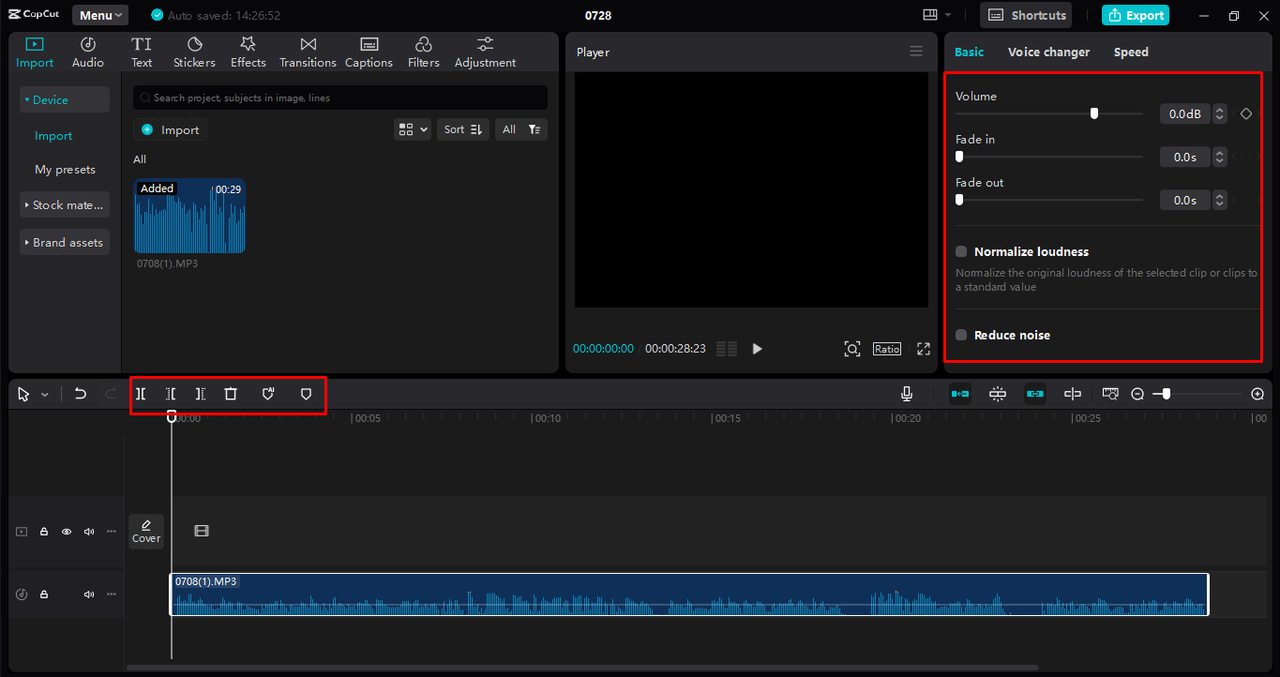The height and width of the screenshot is (677, 1280).
Task: Click the Volume keyframe diamond icon
Action: tap(1246, 114)
